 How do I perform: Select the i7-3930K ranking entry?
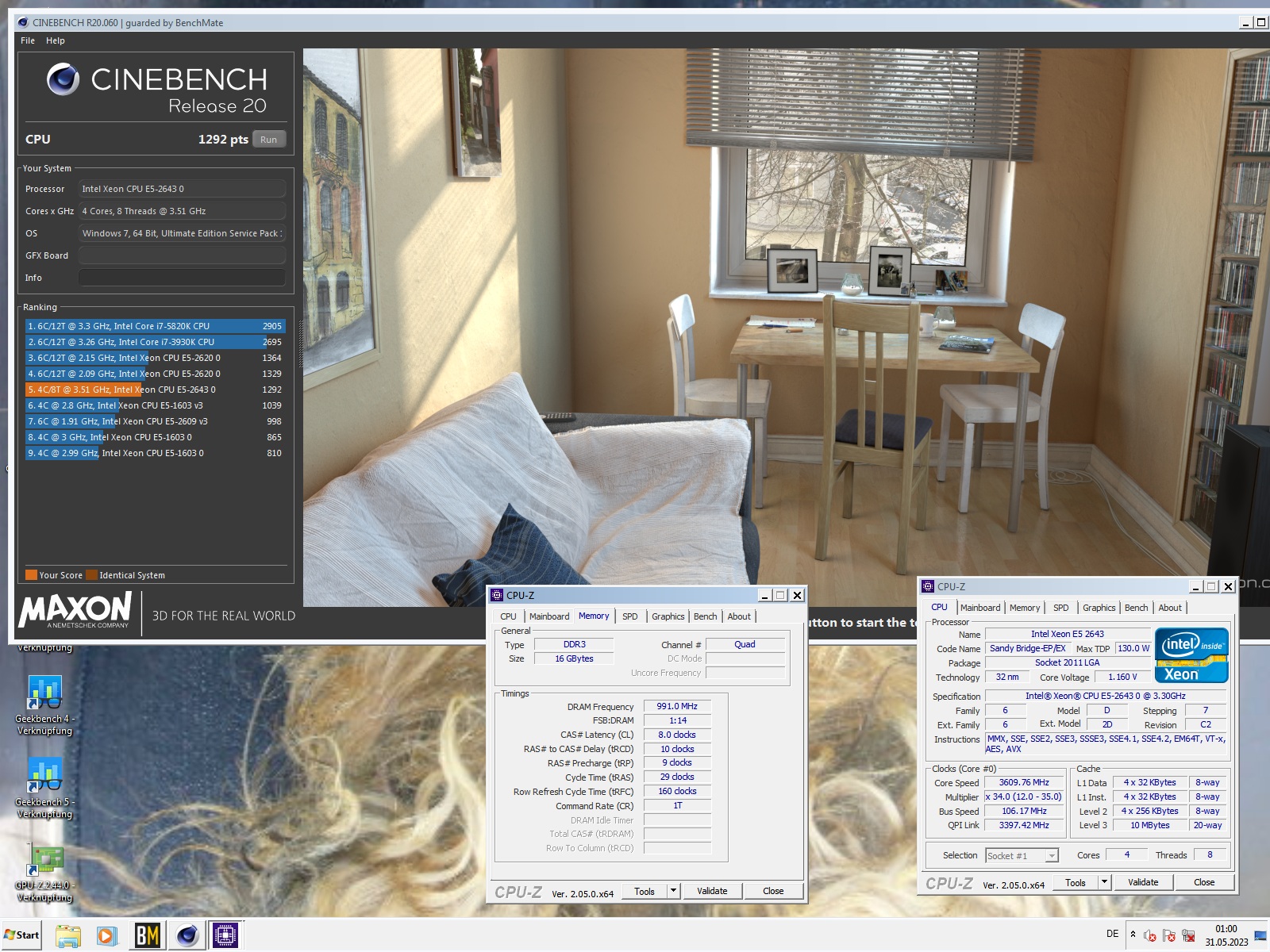[x=155, y=342]
